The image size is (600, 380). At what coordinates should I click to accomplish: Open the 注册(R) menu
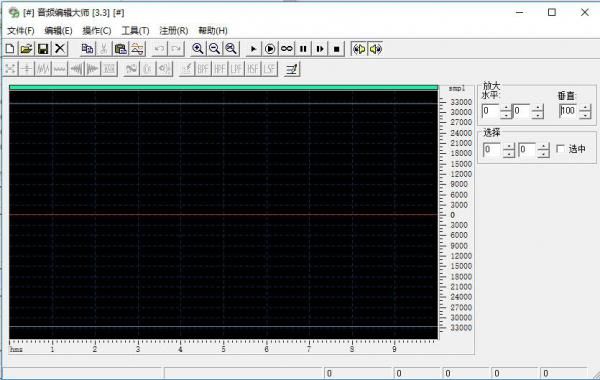click(174, 31)
